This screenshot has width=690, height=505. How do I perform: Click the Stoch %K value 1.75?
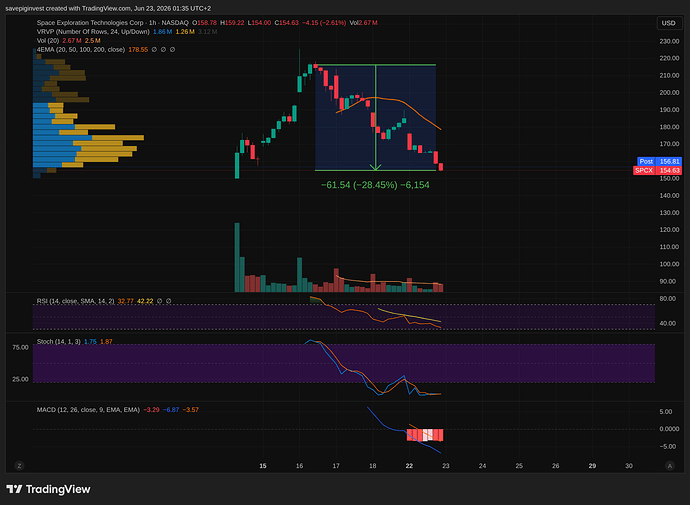point(90,341)
